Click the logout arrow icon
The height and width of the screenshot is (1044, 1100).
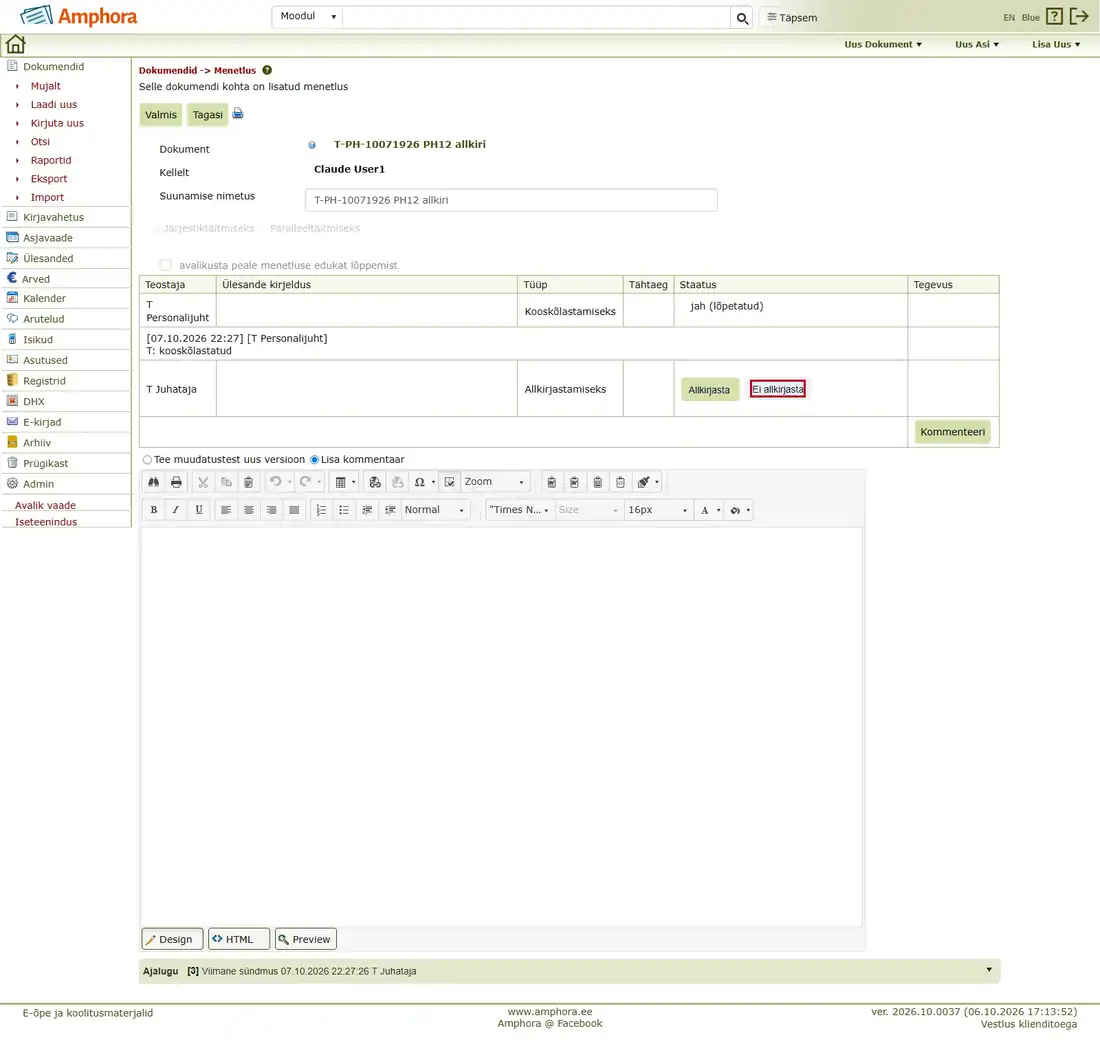1079,16
